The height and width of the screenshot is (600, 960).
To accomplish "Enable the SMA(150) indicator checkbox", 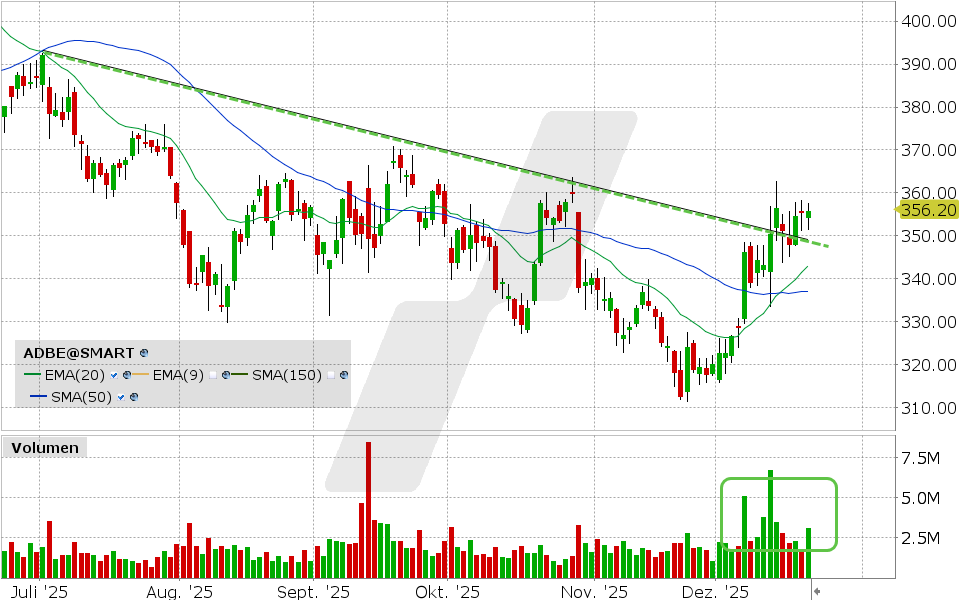I will 330,375.
